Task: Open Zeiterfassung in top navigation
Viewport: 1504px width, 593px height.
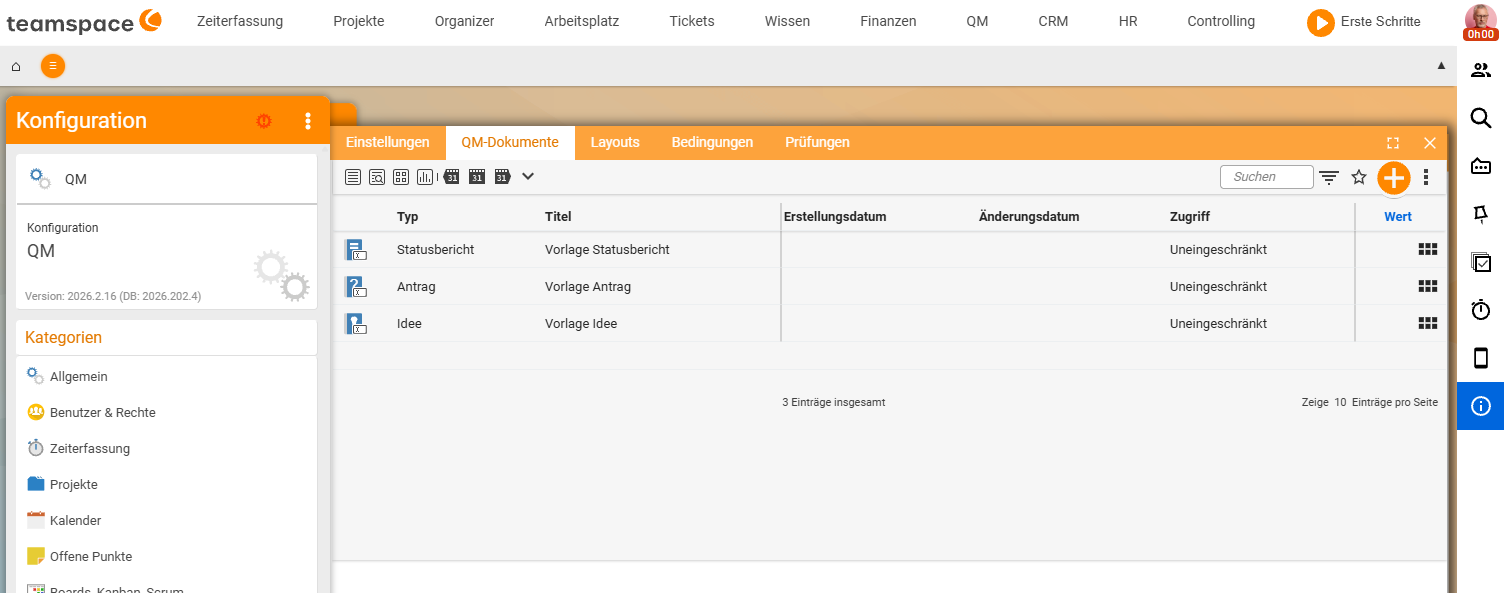Action: pos(240,21)
